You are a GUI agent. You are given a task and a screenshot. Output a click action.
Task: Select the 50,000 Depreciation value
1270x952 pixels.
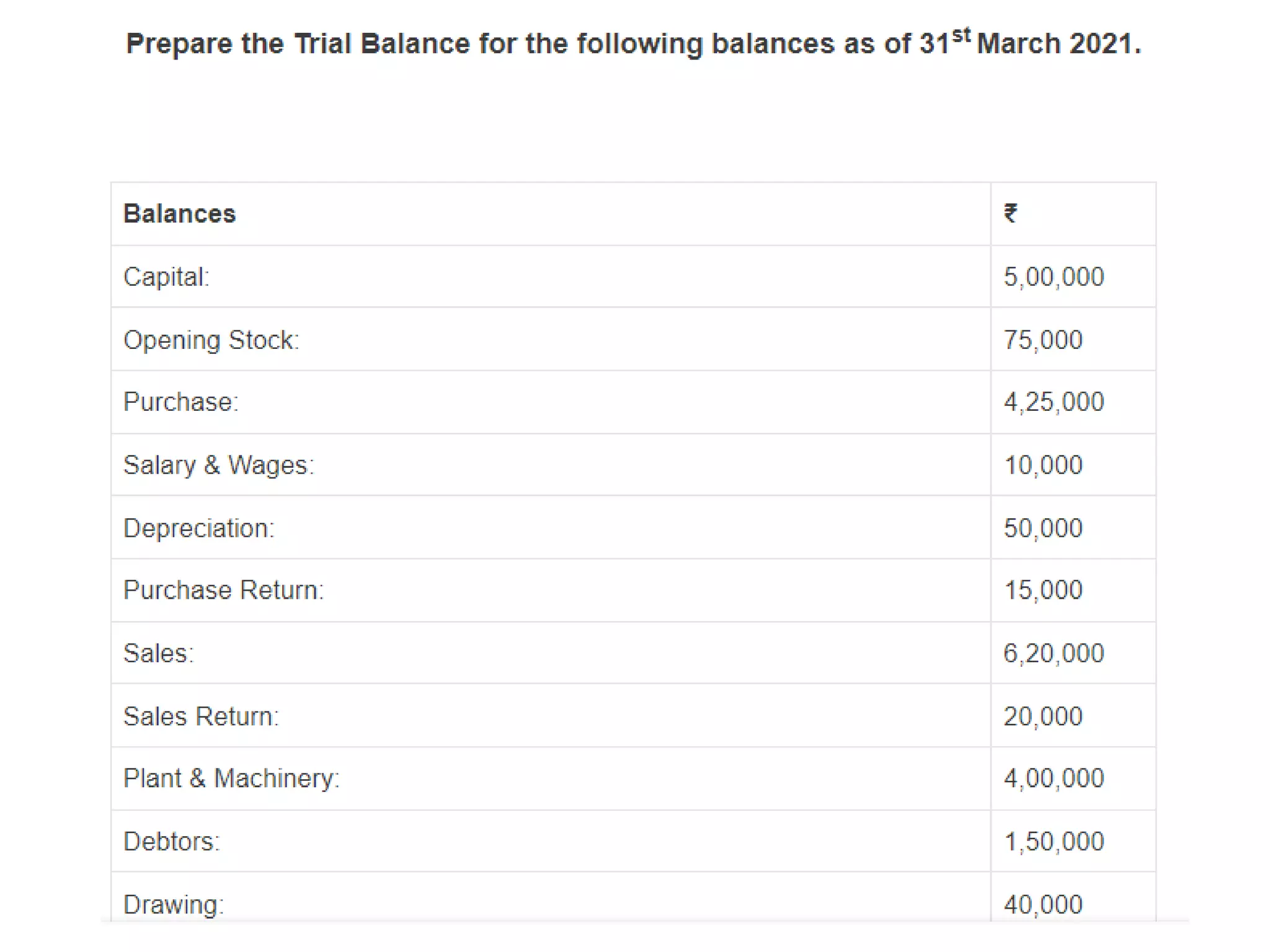(1043, 529)
